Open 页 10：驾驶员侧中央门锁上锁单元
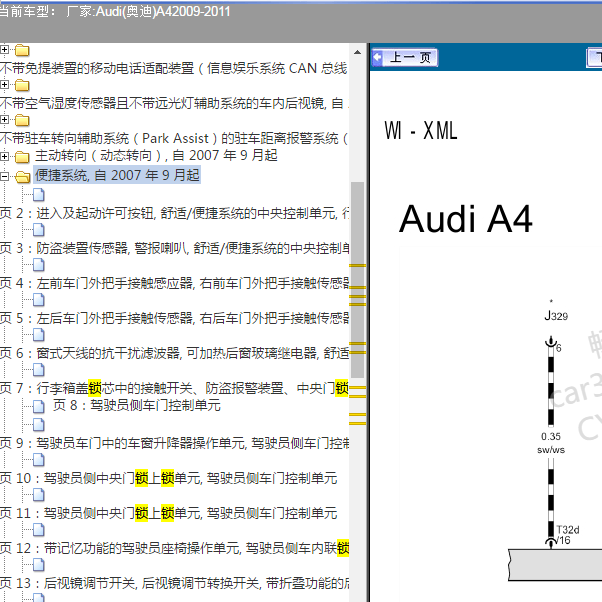The width and height of the screenshot is (602, 602). (x=169, y=478)
